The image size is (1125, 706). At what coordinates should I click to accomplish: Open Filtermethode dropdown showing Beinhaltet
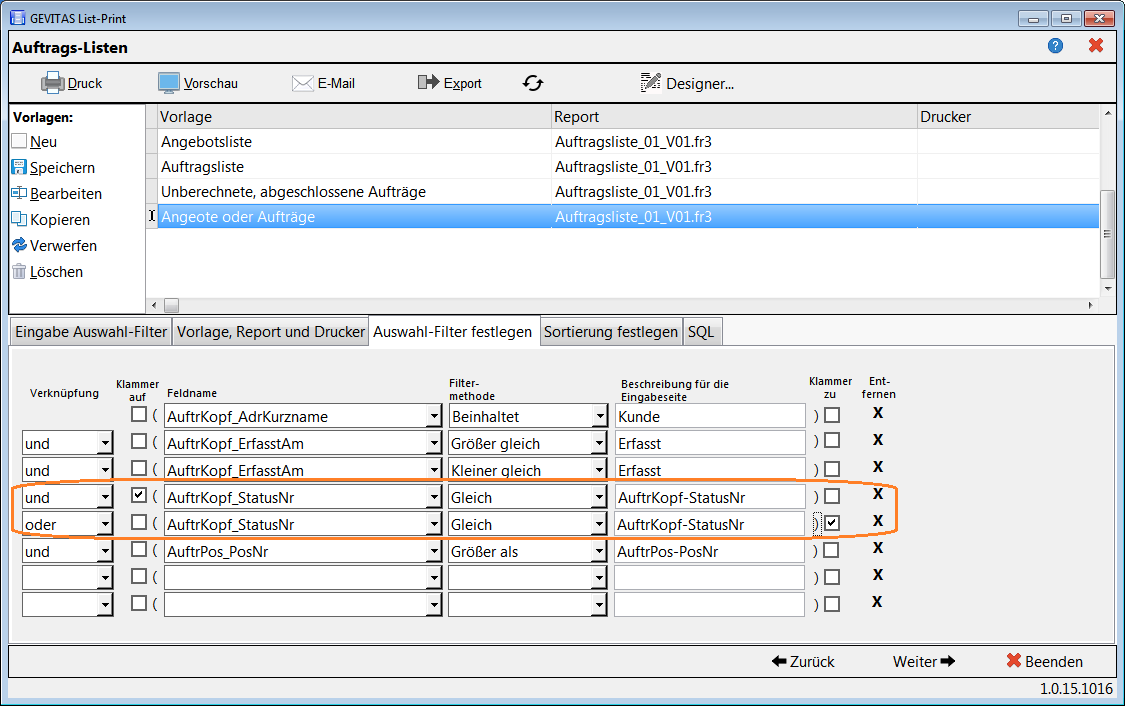click(x=600, y=417)
